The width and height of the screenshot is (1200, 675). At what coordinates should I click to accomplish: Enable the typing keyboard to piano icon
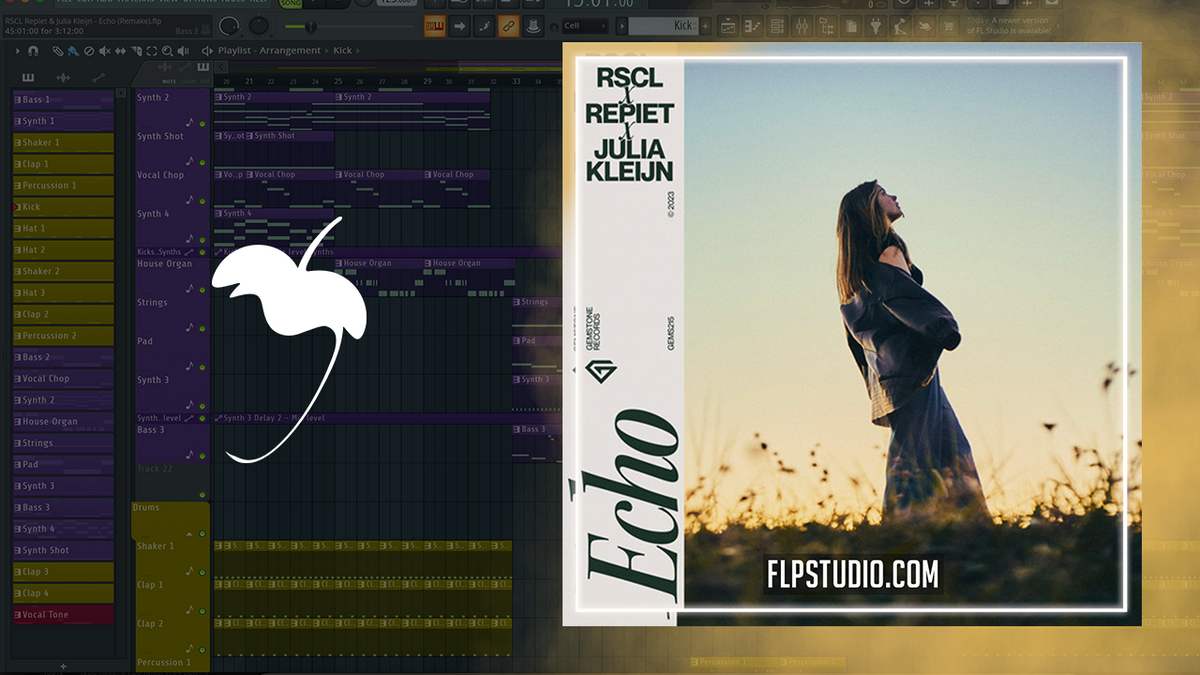[435, 25]
